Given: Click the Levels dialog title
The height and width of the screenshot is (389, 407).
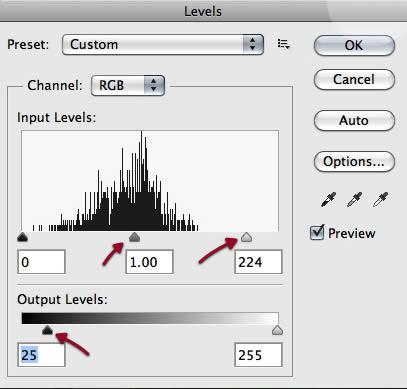Looking at the screenshot, I should tap(203, 11).
